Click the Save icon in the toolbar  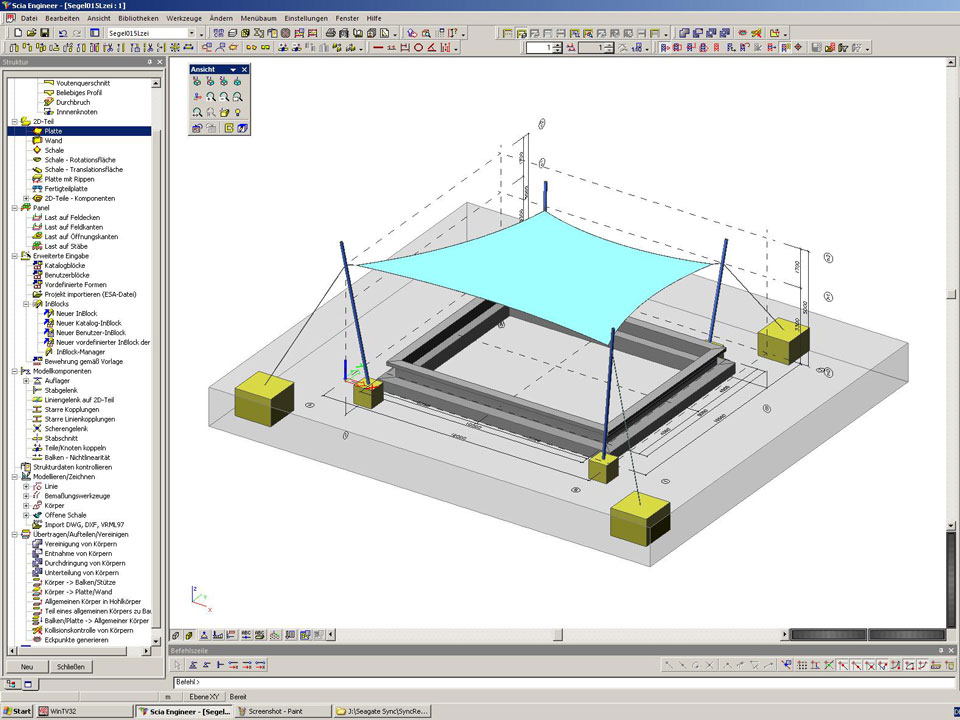pyautogui.click(x=45, y=33)
